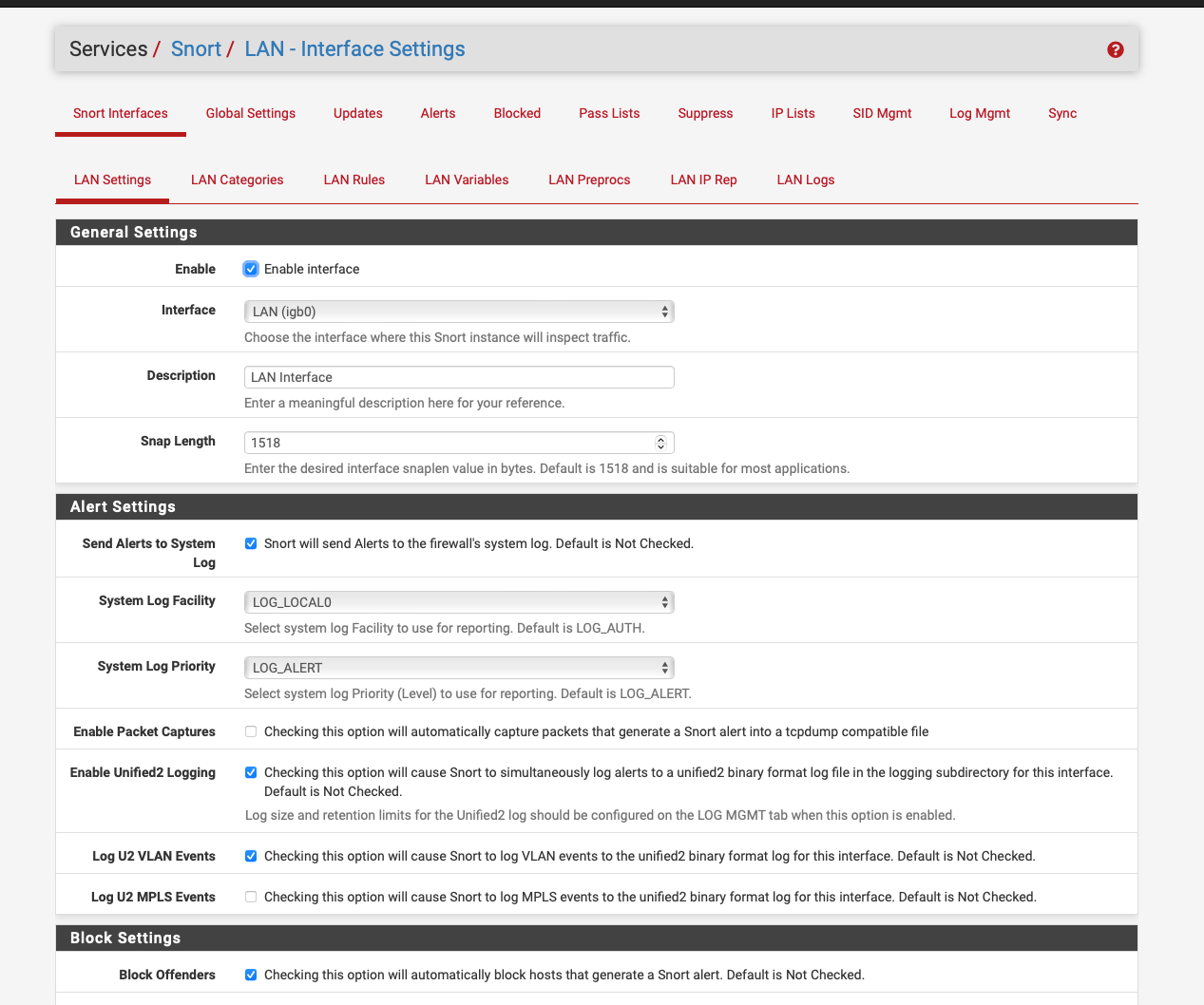Click the Block Settings section header
The height and width of the screenshot is (1005, 1204).
pos(597,939)
